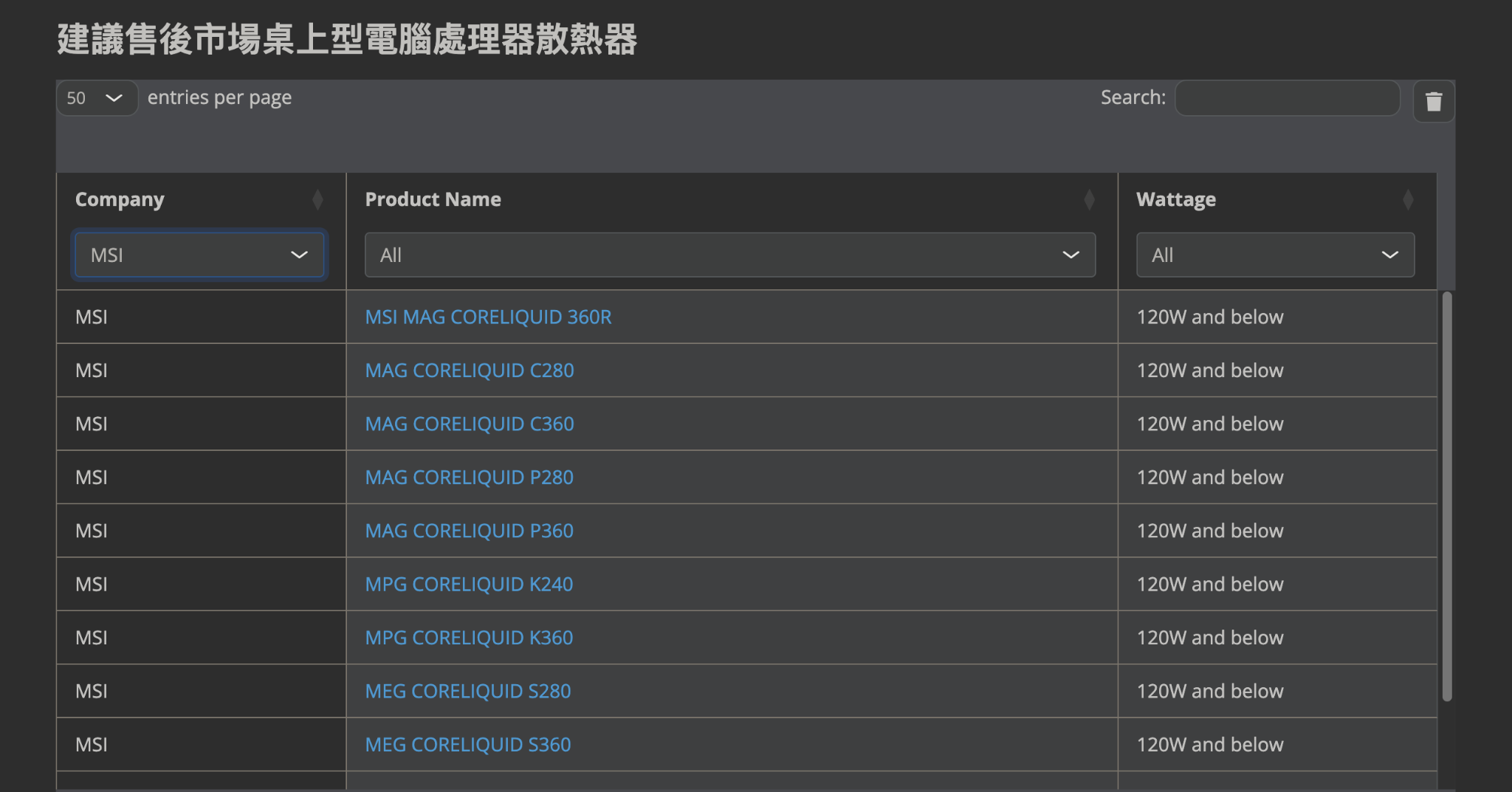This screenshot has width=1512, height=792.
Task: Click the Search input field
Action: (x=1288, y=97)
